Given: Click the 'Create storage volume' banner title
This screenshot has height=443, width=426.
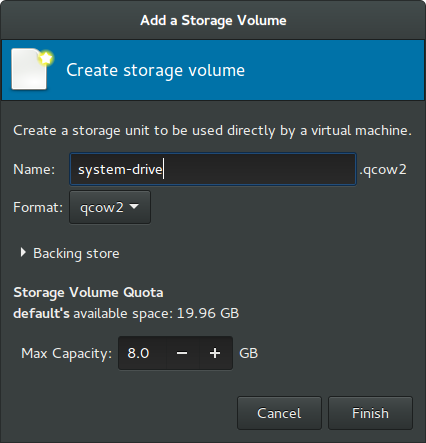Looking at the screenshot, I should 156,70.
